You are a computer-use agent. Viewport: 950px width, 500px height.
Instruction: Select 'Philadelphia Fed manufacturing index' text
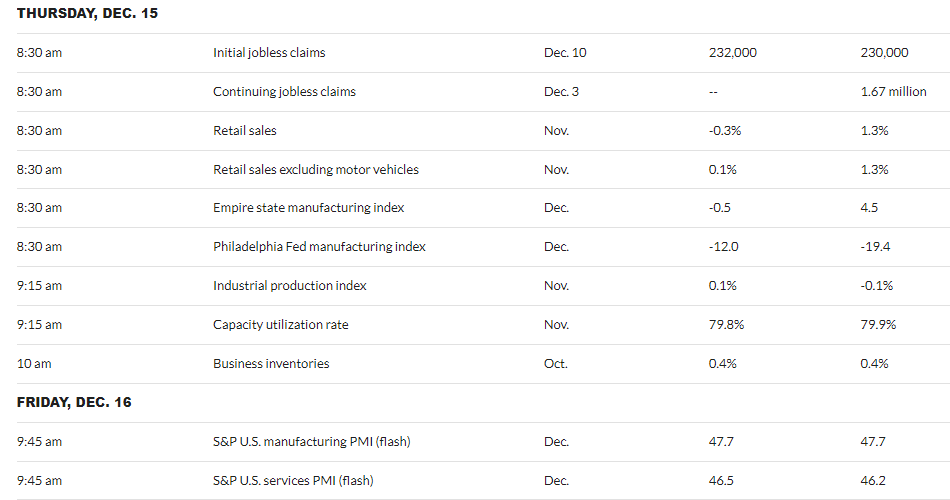coord(319,246)
